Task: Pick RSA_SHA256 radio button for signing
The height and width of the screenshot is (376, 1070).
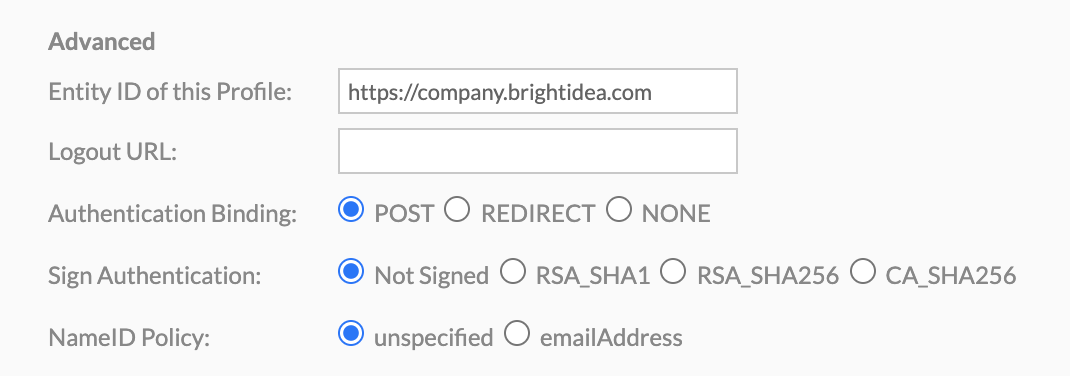Action: tap(674, 272)
